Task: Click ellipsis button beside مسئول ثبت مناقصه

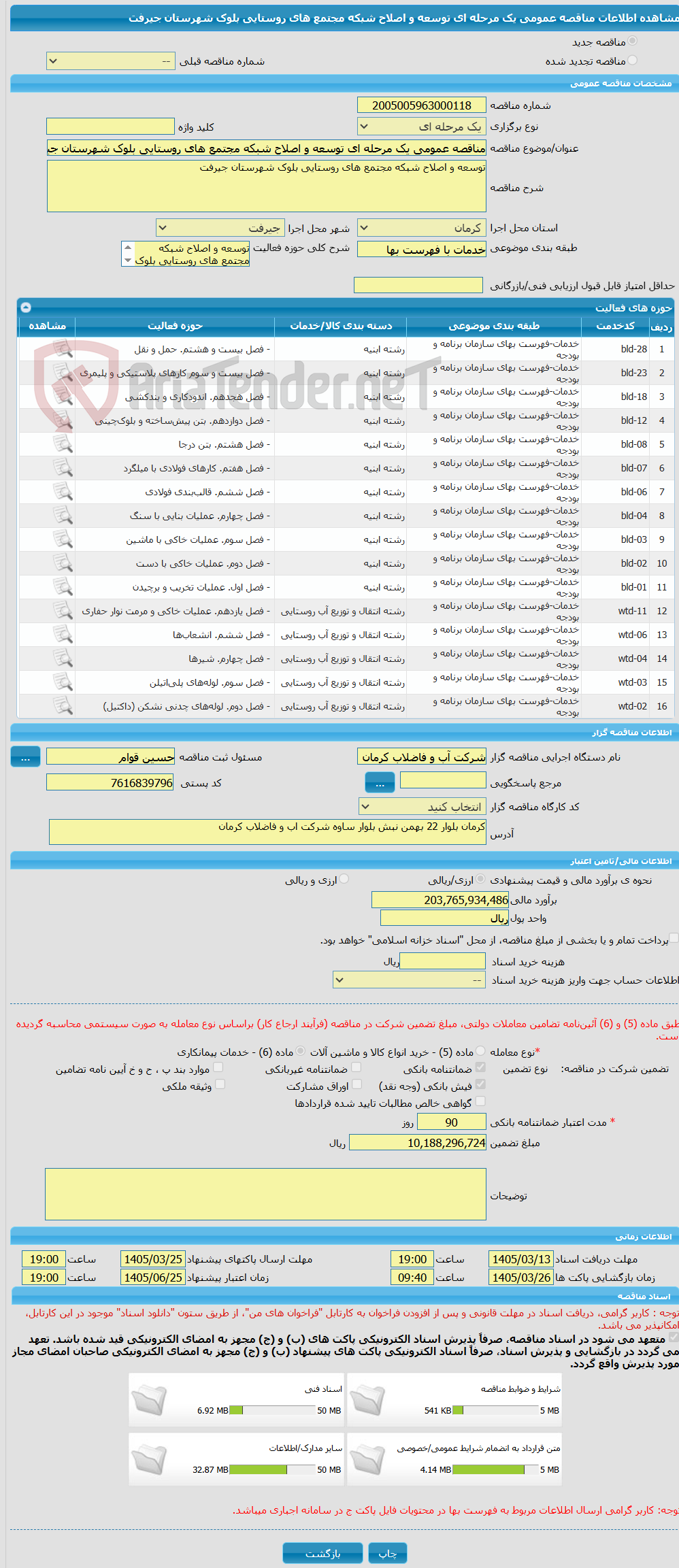Action: pyautogui.click(x=26, y=756)
